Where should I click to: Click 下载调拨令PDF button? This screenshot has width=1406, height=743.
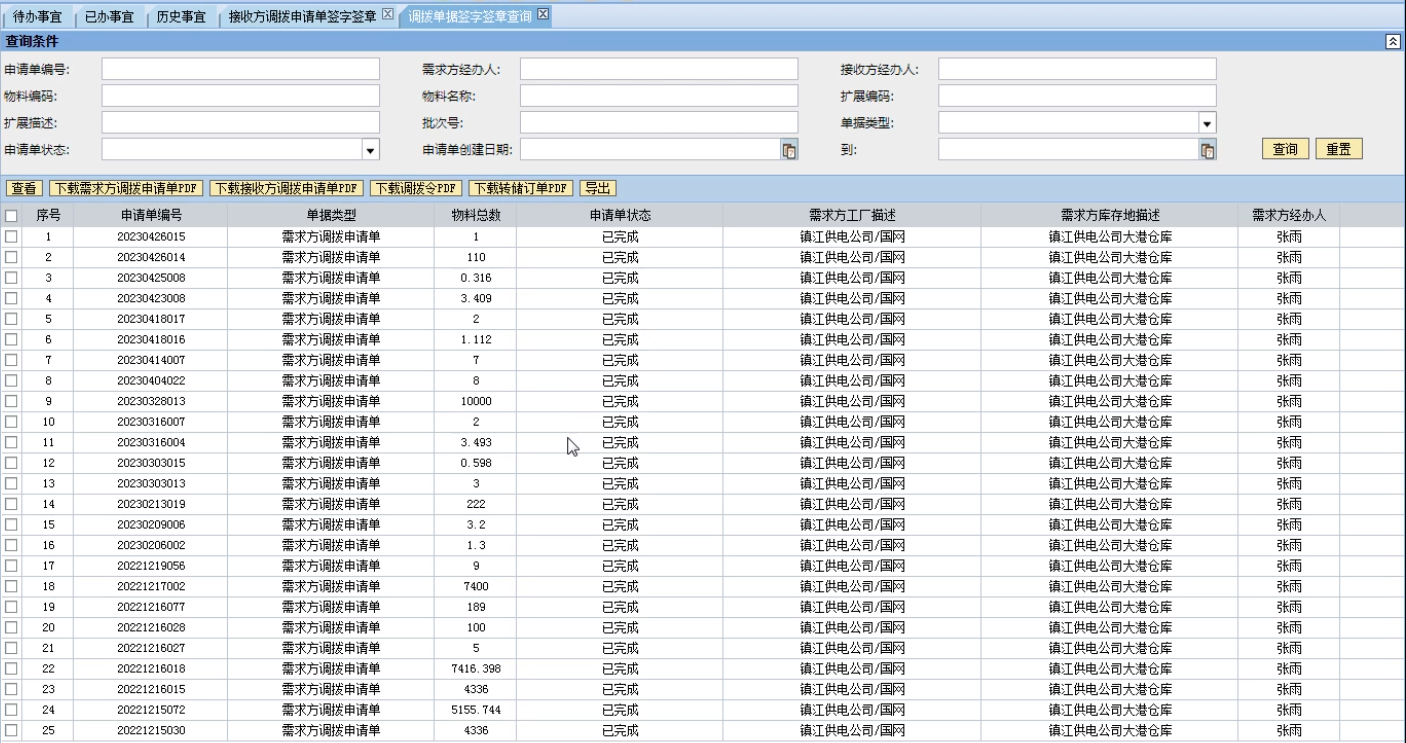[417, 188]
